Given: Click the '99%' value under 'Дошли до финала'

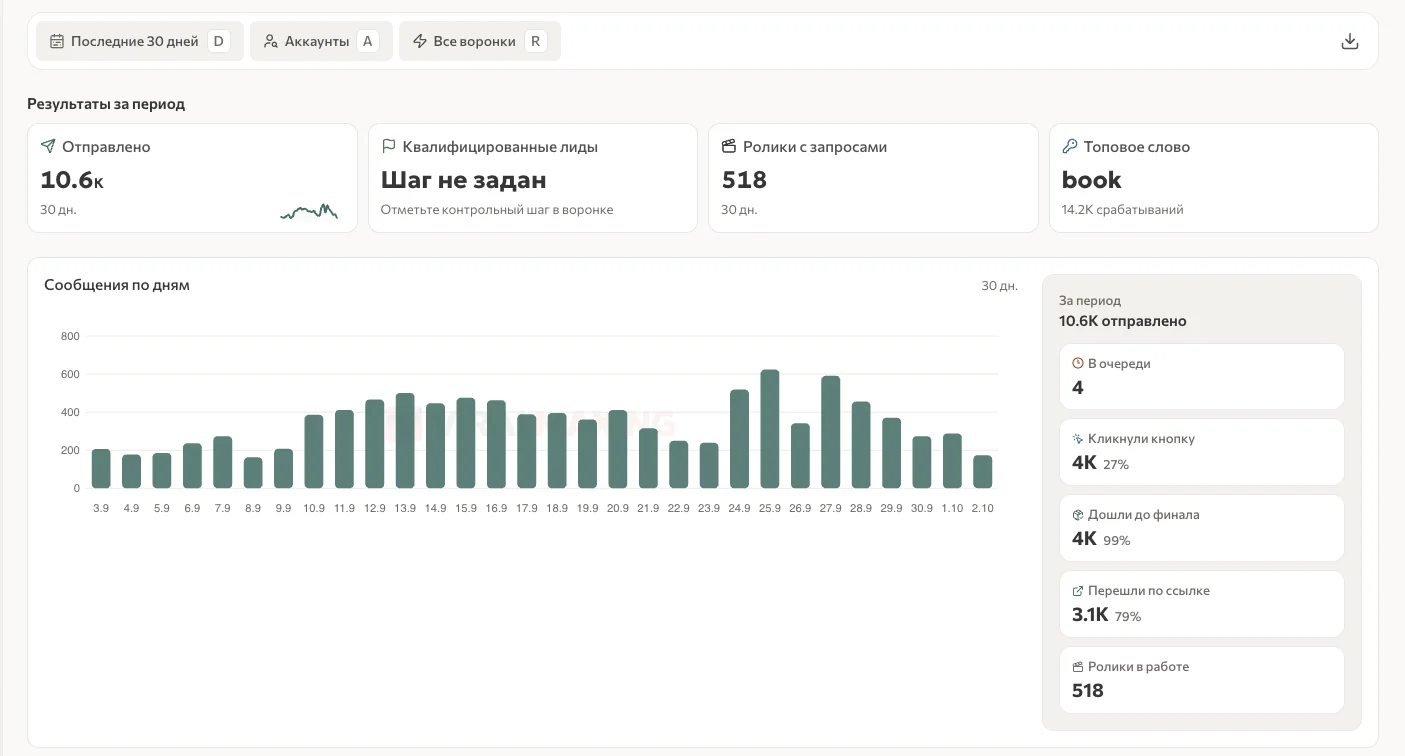Looking at the screenshot, I should coord(1116,541).
